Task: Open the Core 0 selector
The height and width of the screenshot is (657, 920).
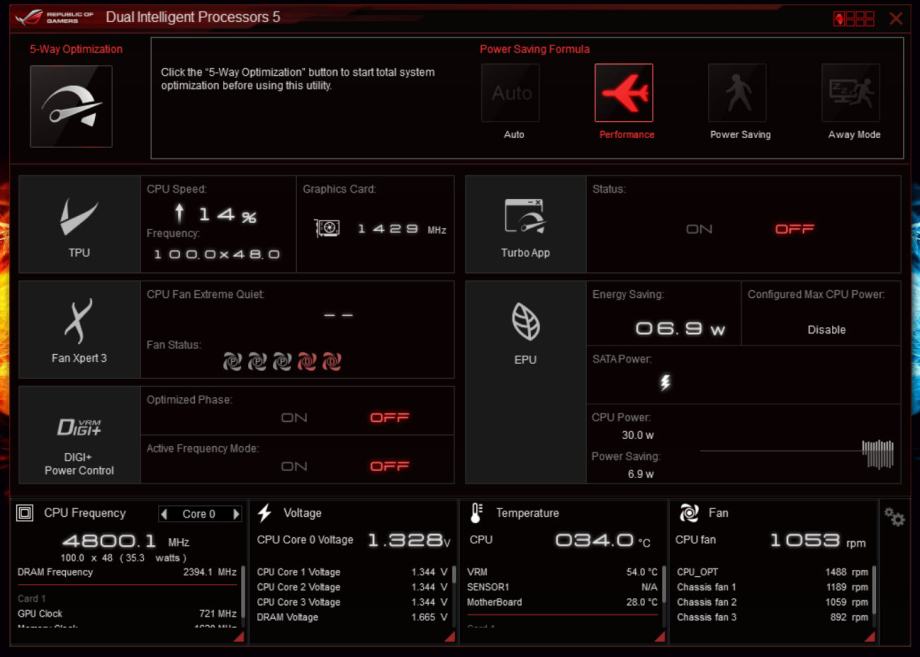Action: [199, 514]
